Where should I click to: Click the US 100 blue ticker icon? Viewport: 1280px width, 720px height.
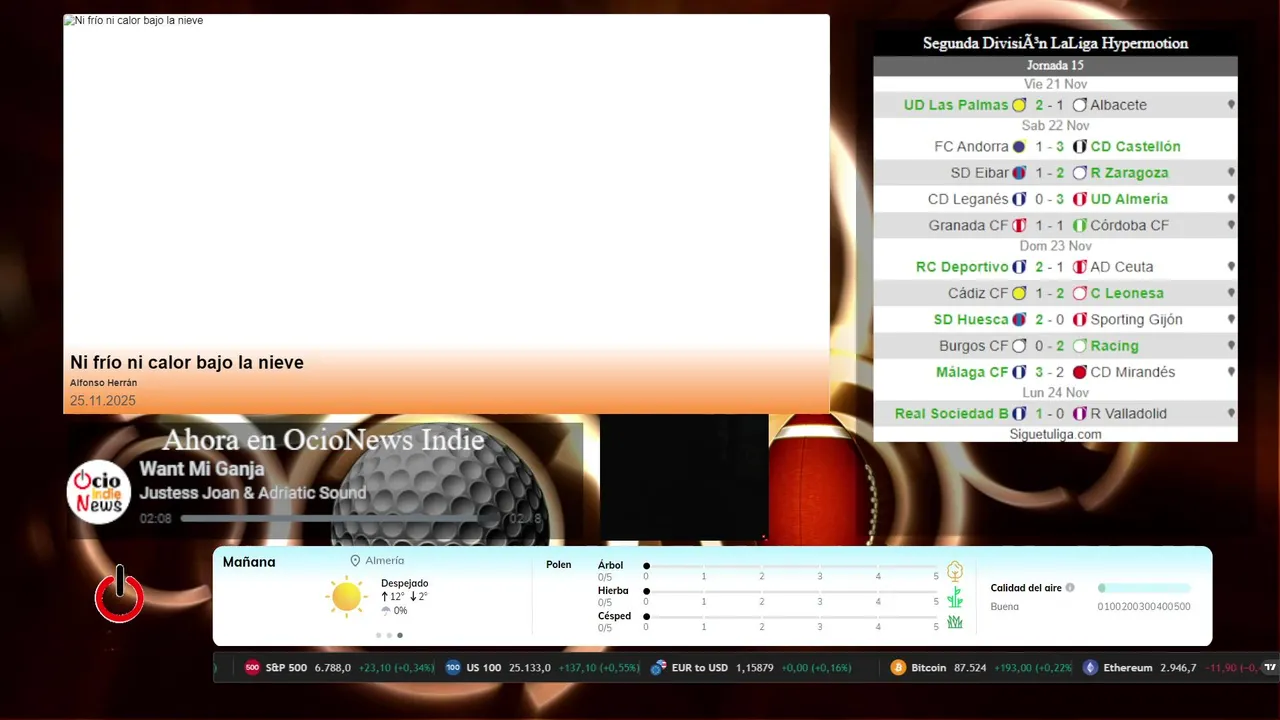453,668
